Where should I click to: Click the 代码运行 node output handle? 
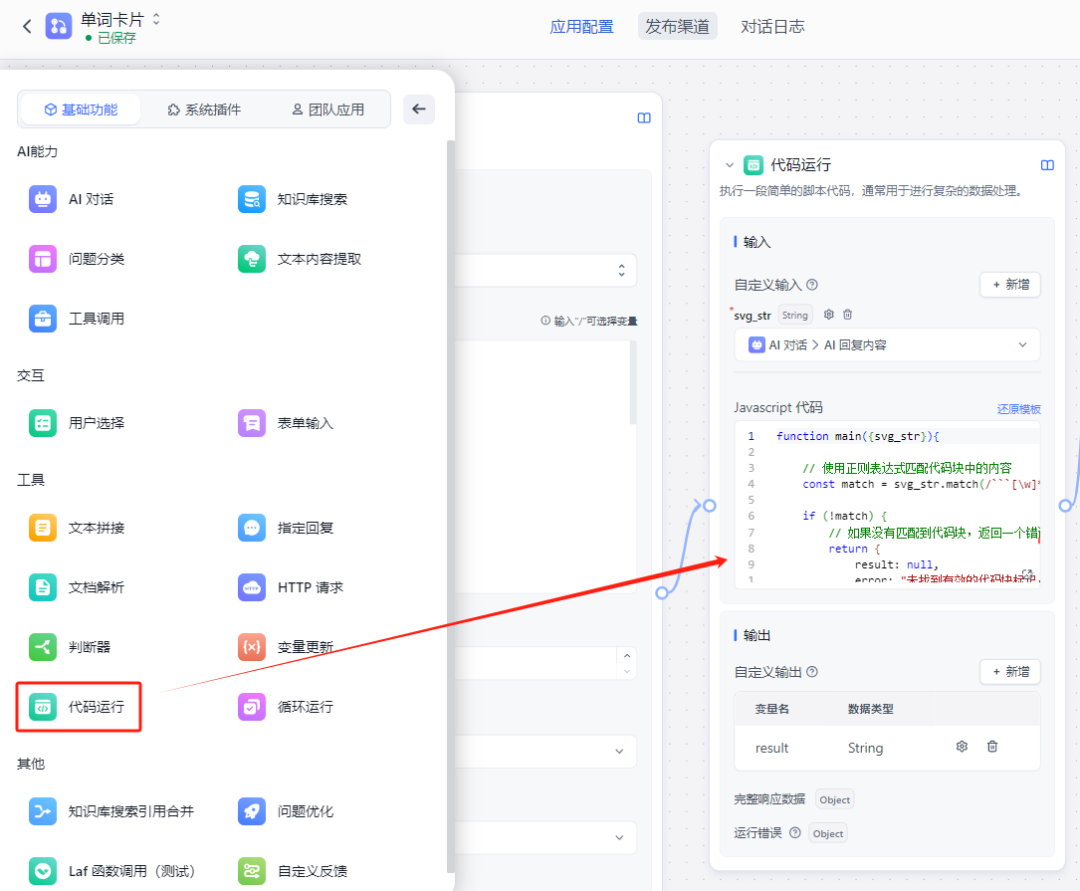pyautogui.click(x=1066, y=505)
